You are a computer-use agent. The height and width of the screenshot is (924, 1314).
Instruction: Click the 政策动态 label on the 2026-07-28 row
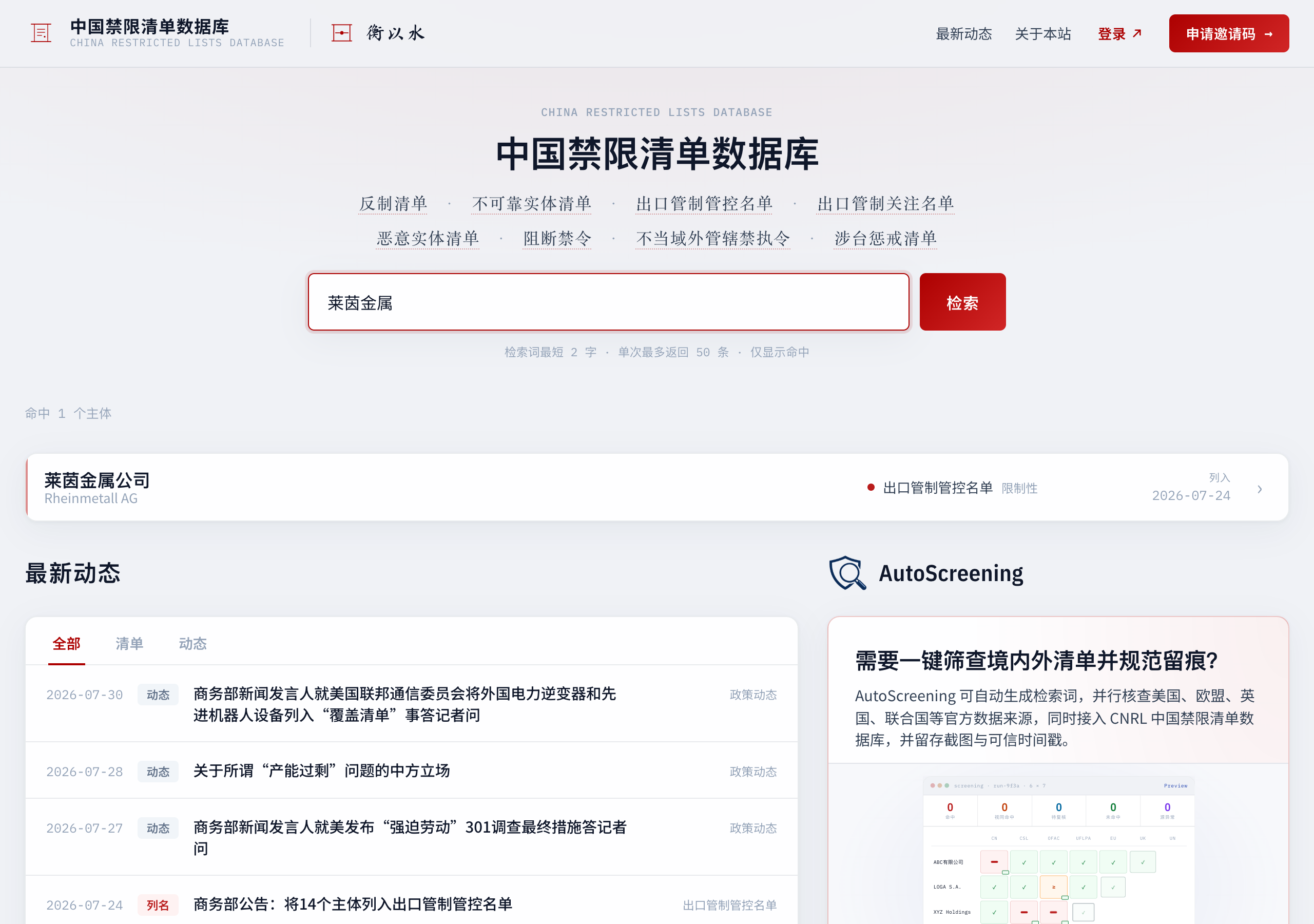753,772
